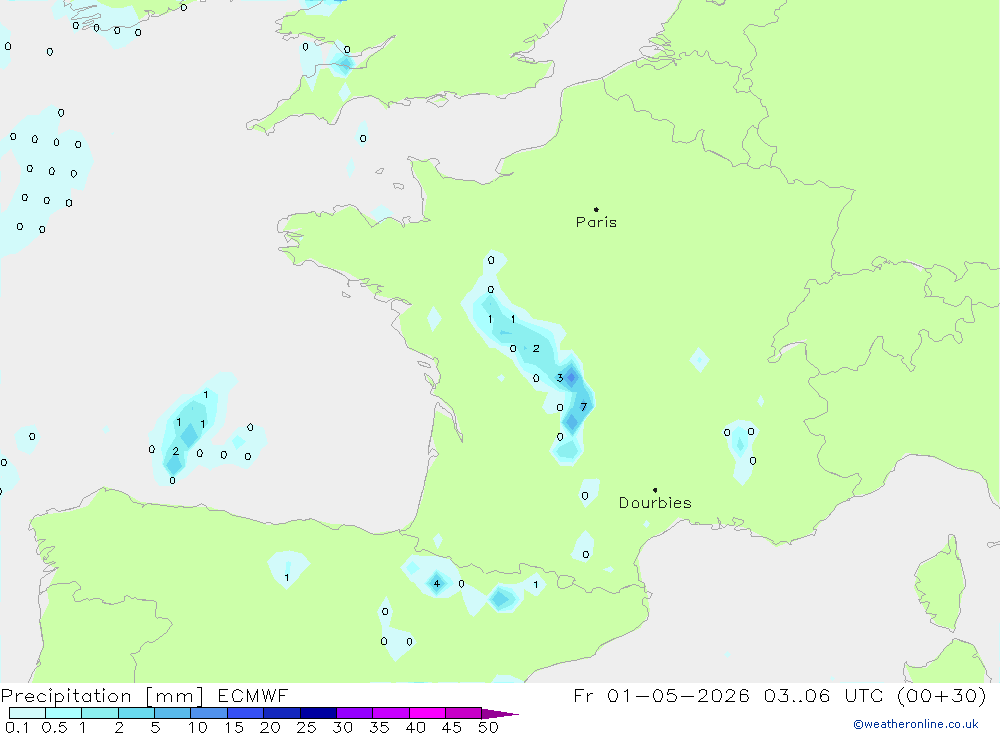This screenshot has height=733, width=1000.
Task: Click the 0.5–1 mm legend swatch
Action: click(64, 713)
